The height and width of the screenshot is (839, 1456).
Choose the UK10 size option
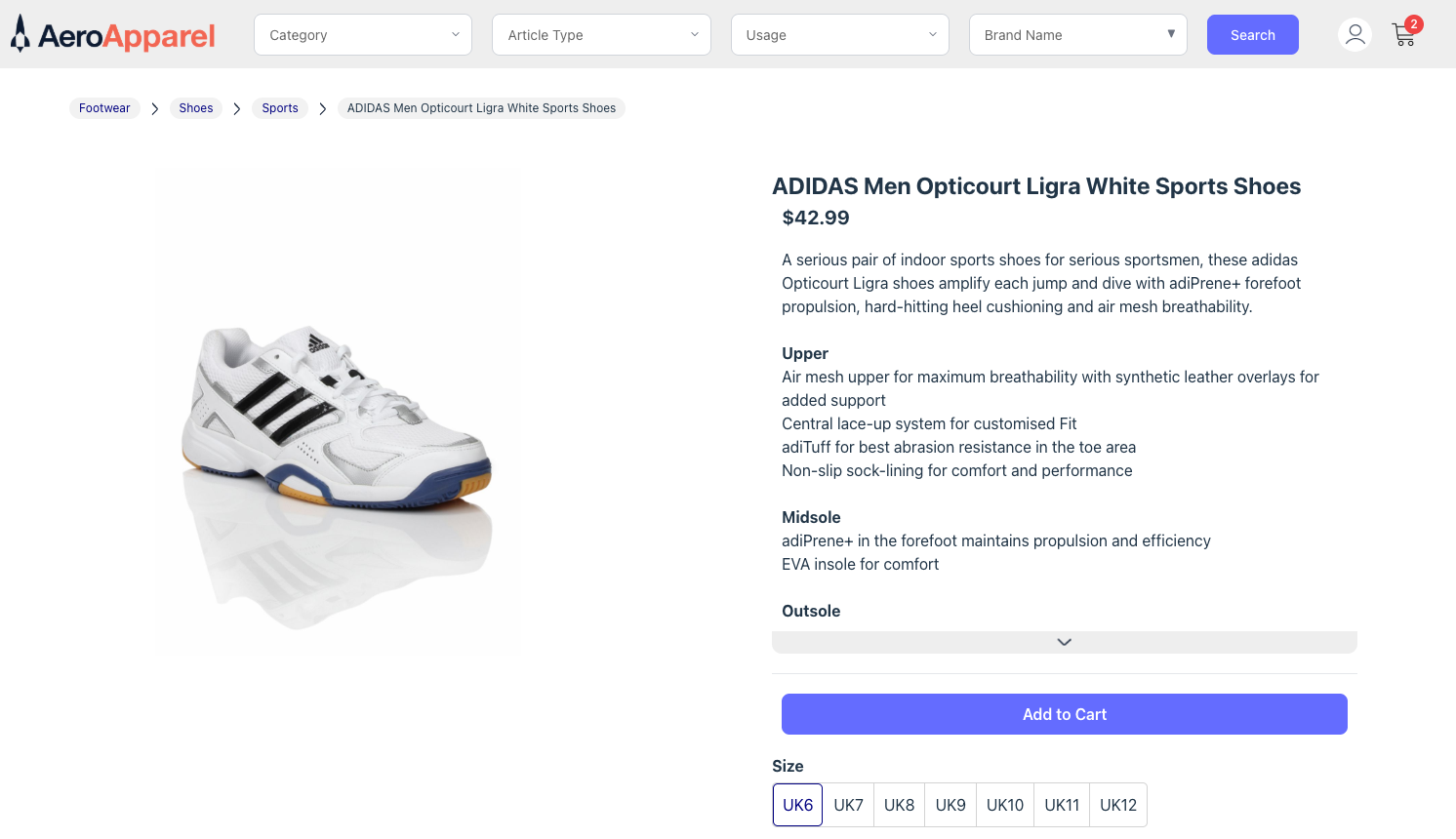(x=1004, y=804)
